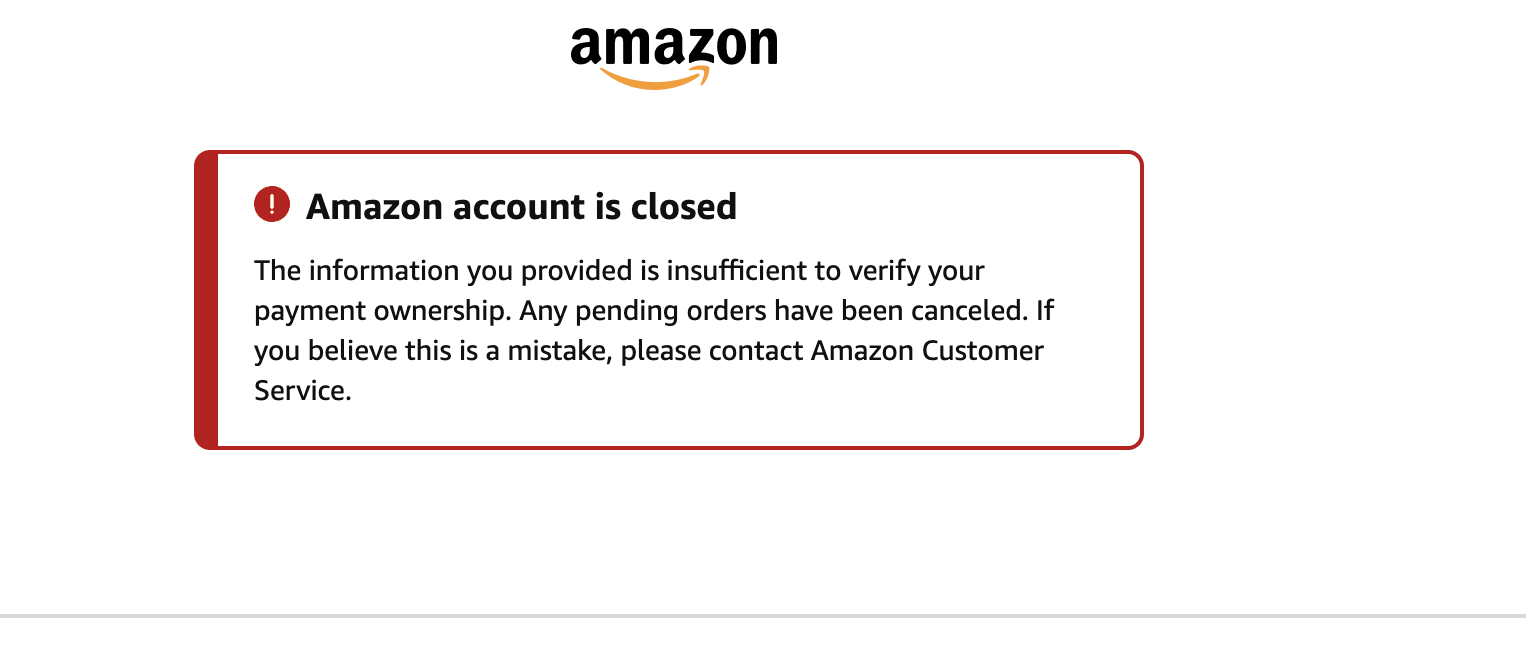Click the Amazon logo at the top
This screenshot has height=650, width=1526.
pyautogui.click(x=673, y=56)
